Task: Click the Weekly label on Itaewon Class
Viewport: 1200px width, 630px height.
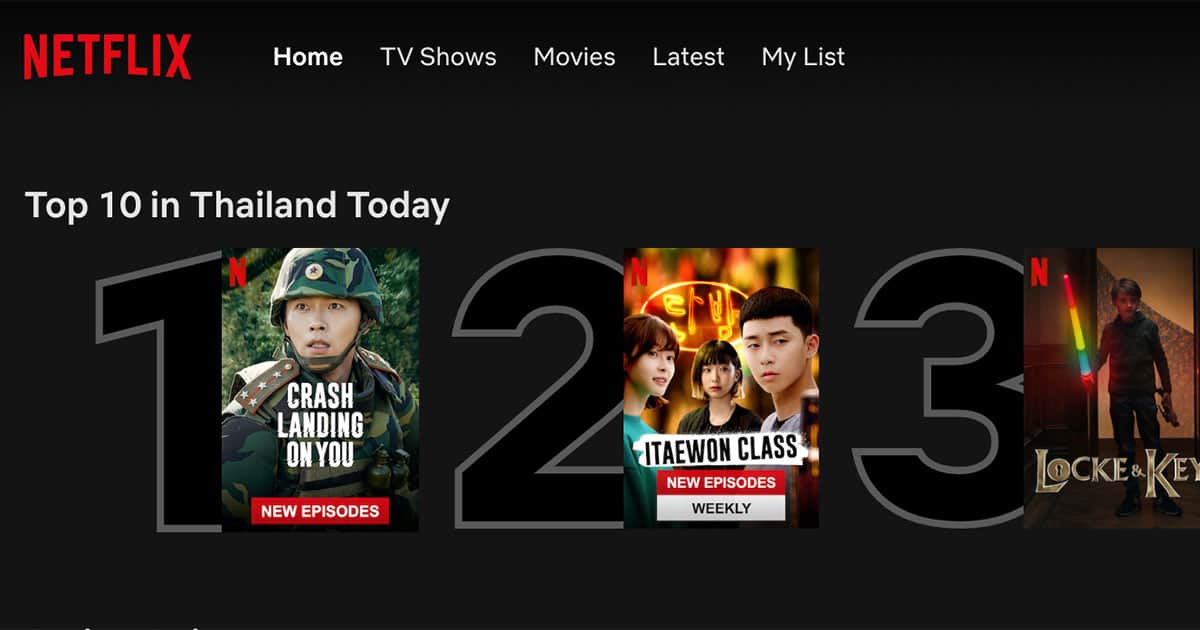Action: click(721, 508)
